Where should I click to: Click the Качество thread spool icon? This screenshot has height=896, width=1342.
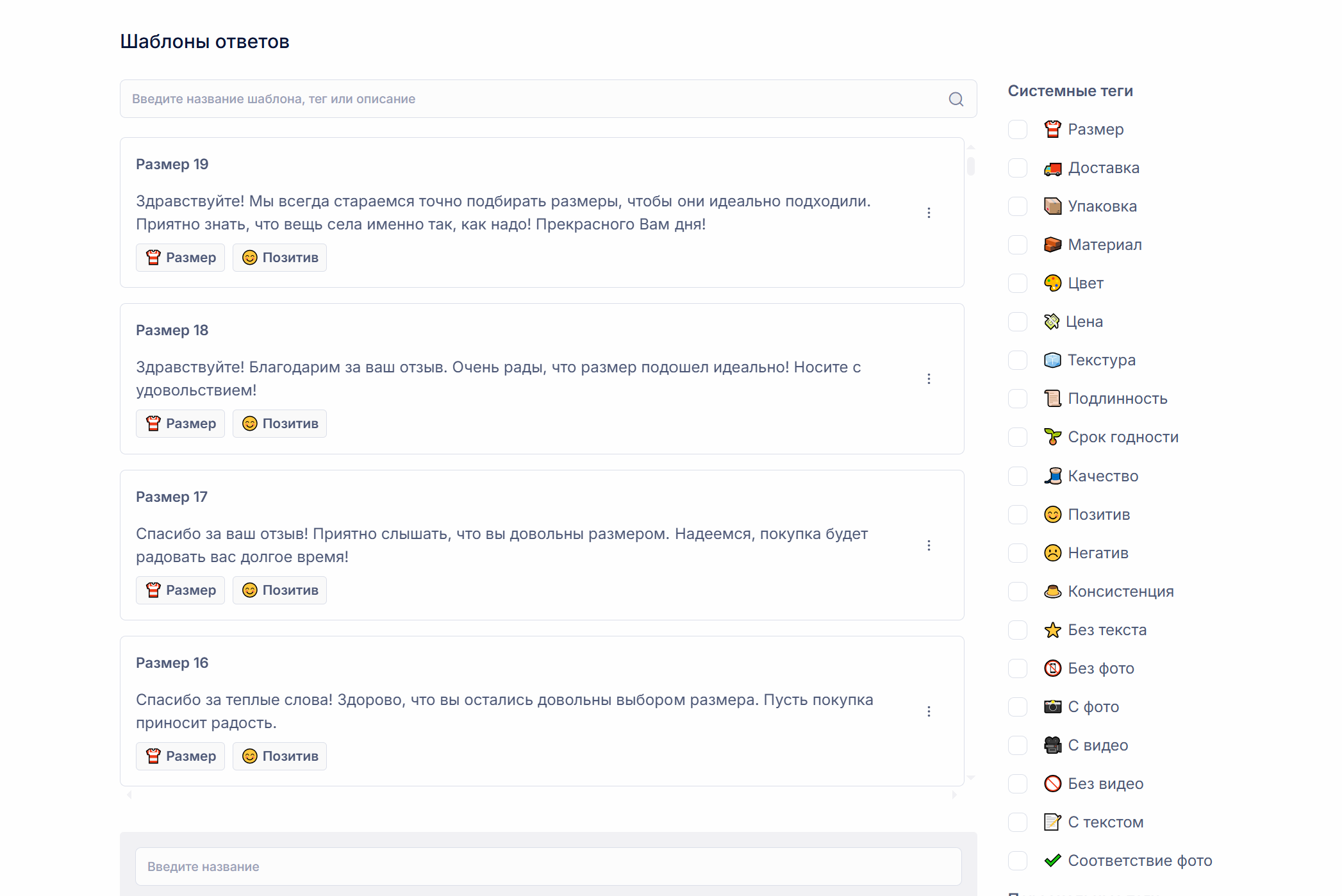[x=1052, y=476]
